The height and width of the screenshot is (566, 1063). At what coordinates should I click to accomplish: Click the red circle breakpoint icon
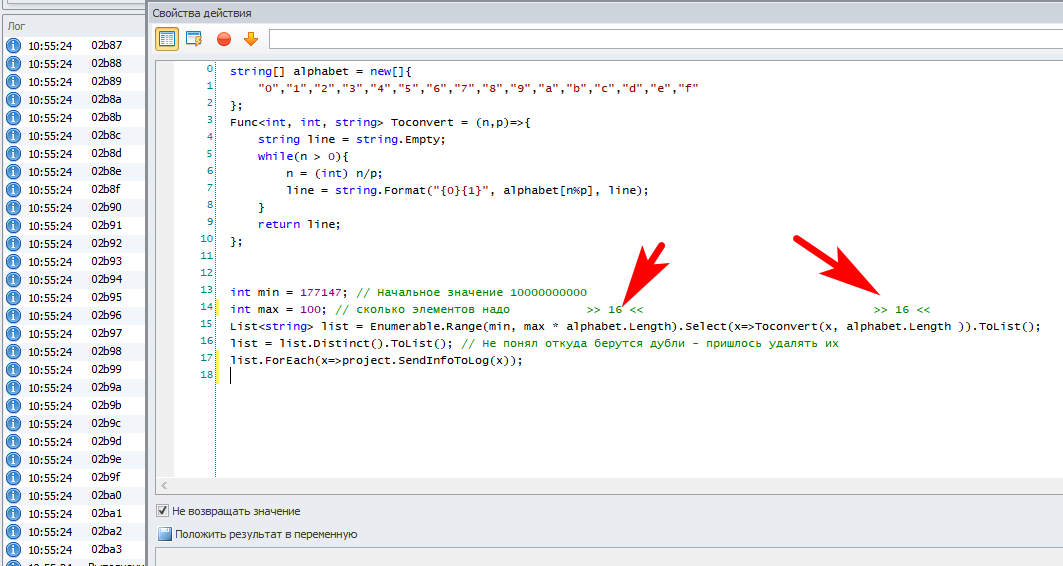pyautogui.click(x=224, y=39)
